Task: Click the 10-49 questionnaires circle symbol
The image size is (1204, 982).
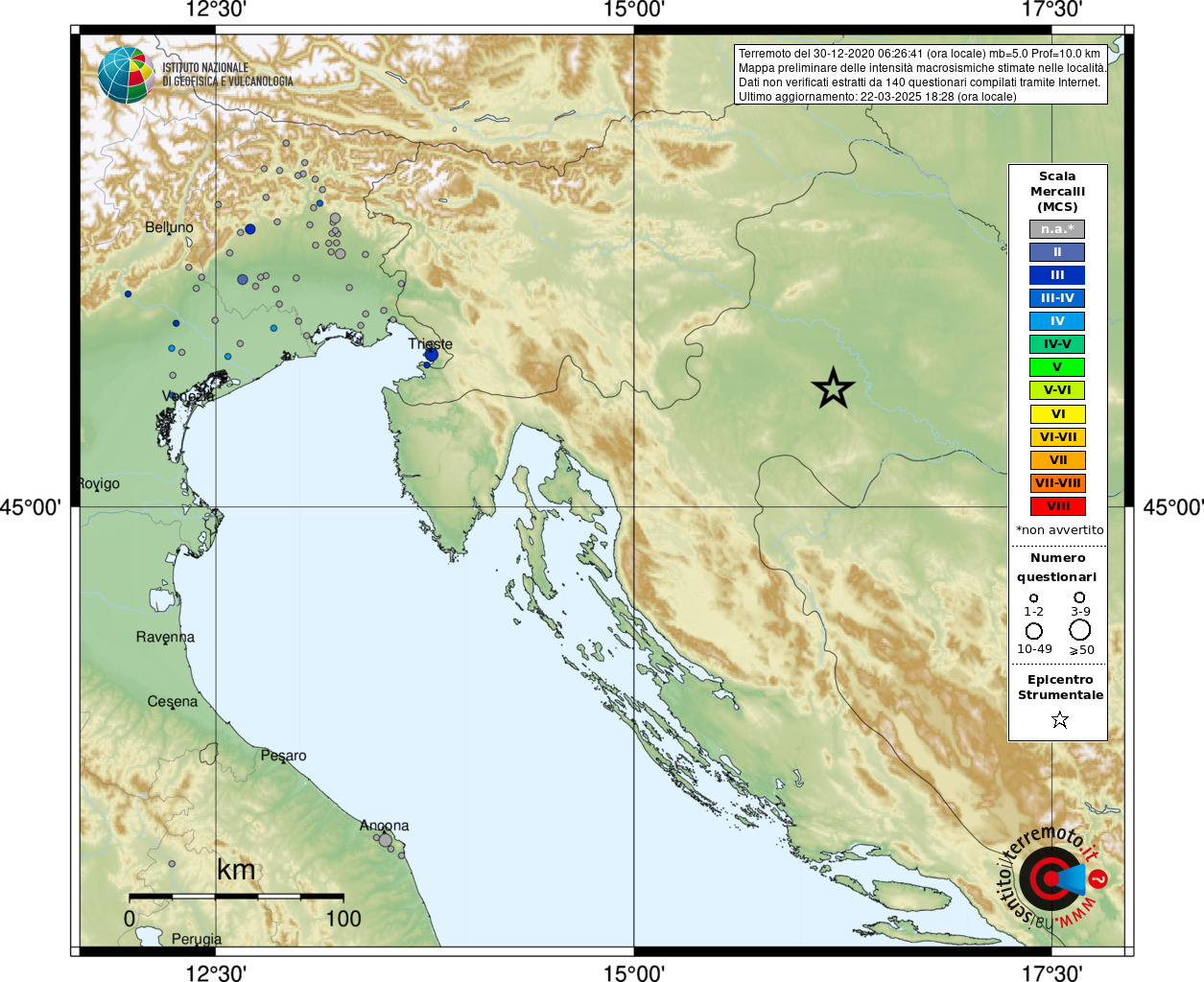Action: (1033, 631)
